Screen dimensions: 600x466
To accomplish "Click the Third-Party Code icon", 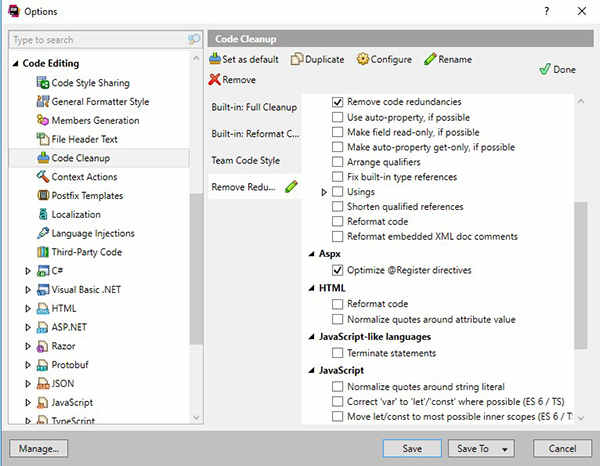I will pos(43,252).
